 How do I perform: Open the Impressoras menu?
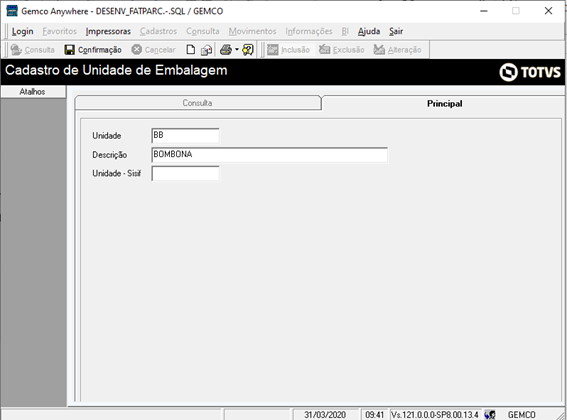click(108, 31)
